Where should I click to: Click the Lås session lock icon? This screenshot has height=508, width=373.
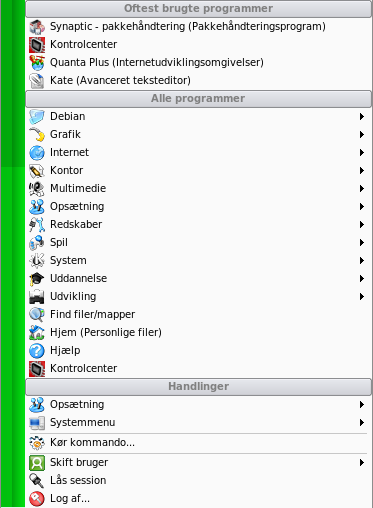(x=37, y=481)
